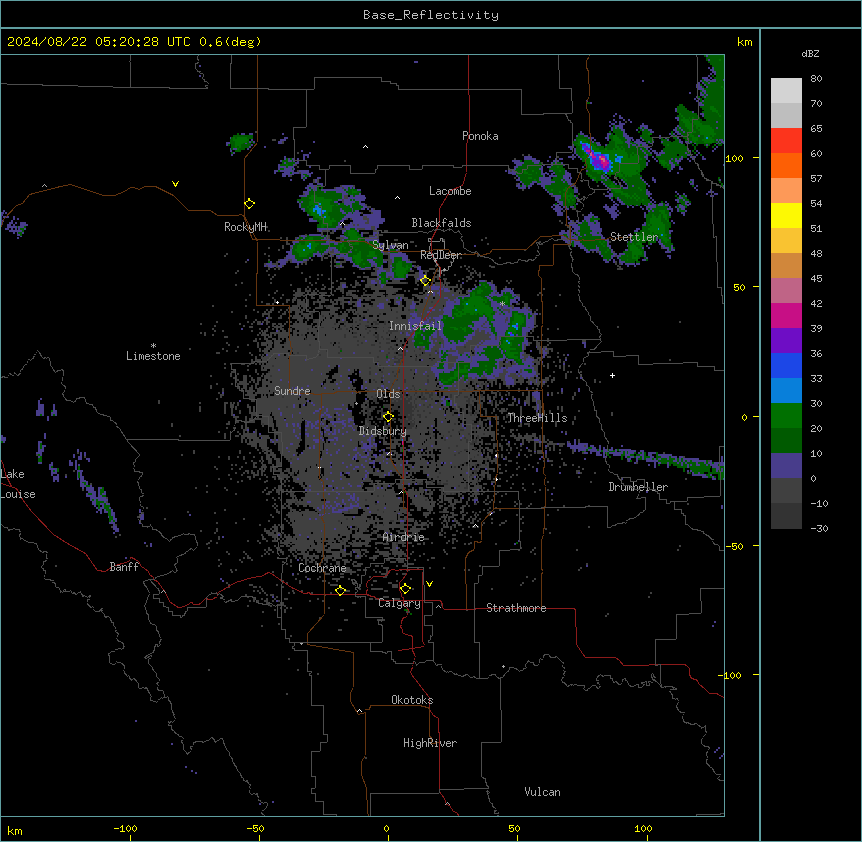Click the Lake Louise label

[18, 484]
